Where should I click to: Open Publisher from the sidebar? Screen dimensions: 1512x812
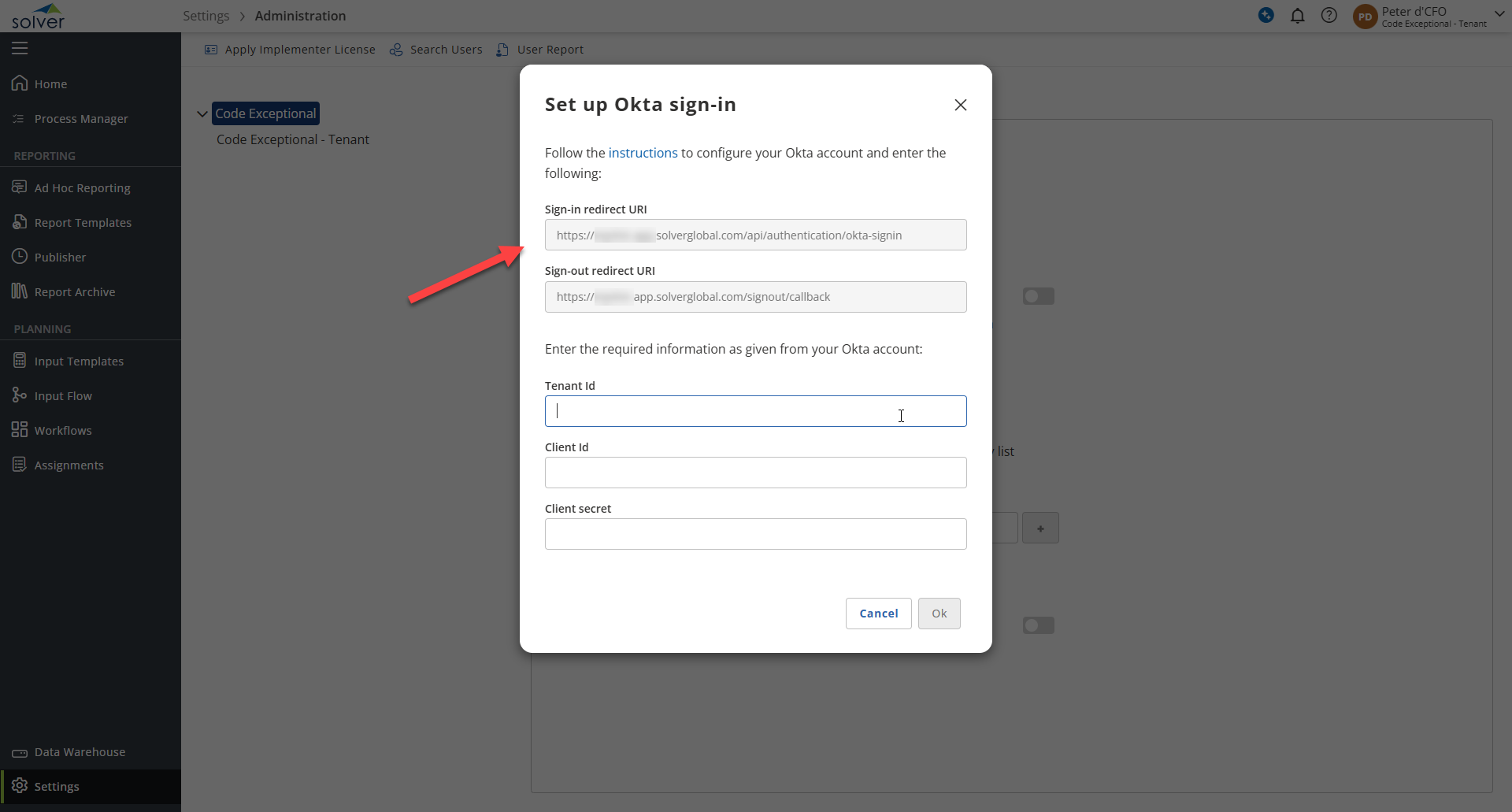[x=60, y=258]
